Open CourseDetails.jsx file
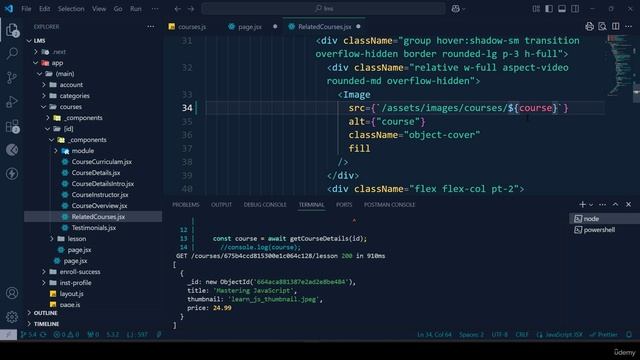The width and height of the screenshot is (640, 360). 96,173
